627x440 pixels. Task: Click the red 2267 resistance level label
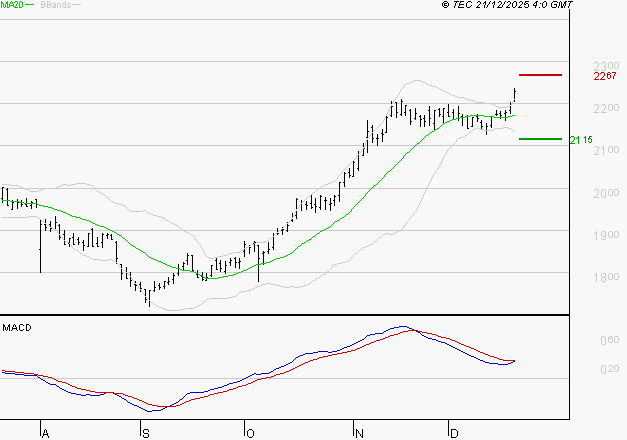click(x=605, y=76)
